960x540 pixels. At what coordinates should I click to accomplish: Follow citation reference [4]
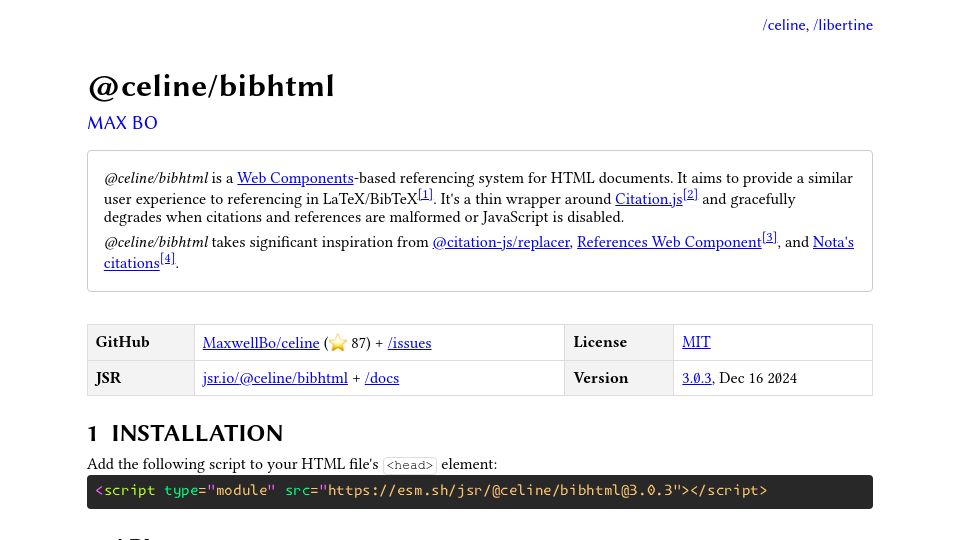pos(167,258)
